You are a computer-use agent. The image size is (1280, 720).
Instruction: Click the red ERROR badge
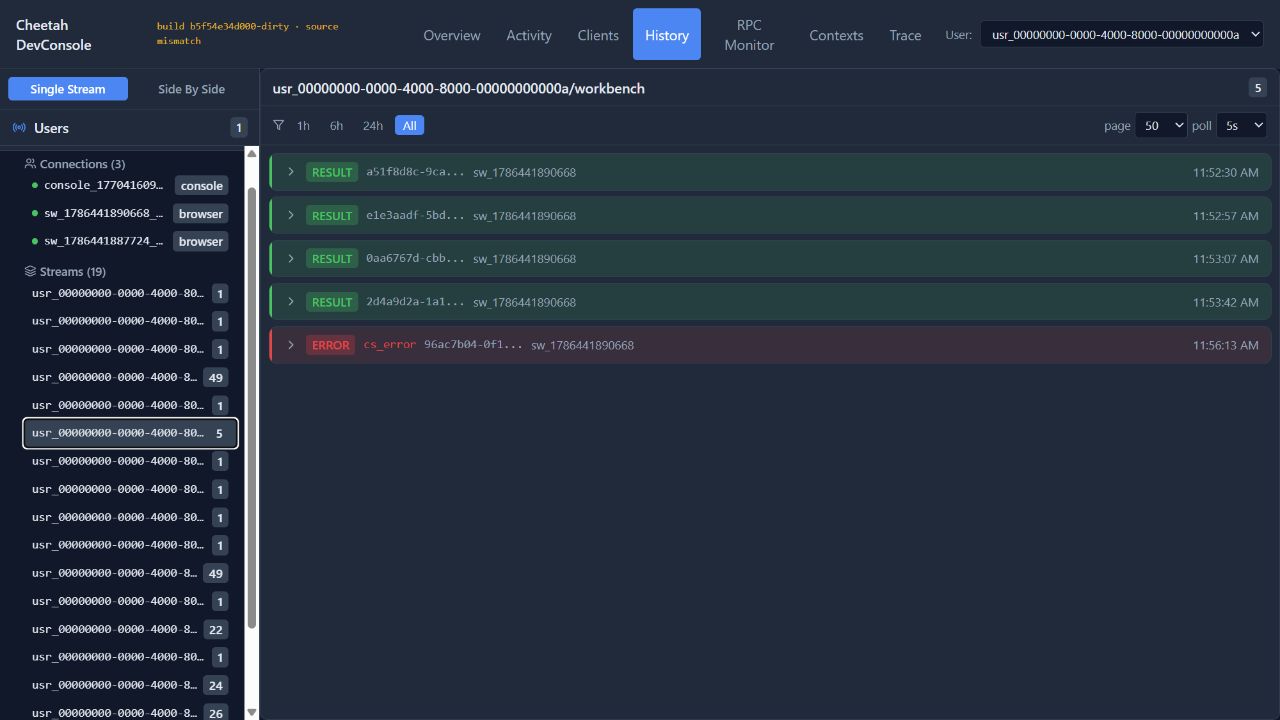pos(330,345)
